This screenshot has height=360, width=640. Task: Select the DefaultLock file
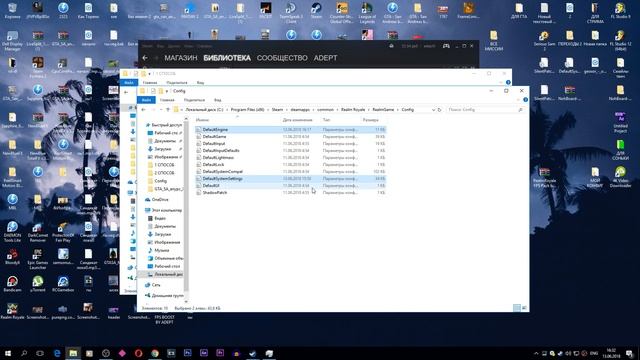click(x=290, y=164)
